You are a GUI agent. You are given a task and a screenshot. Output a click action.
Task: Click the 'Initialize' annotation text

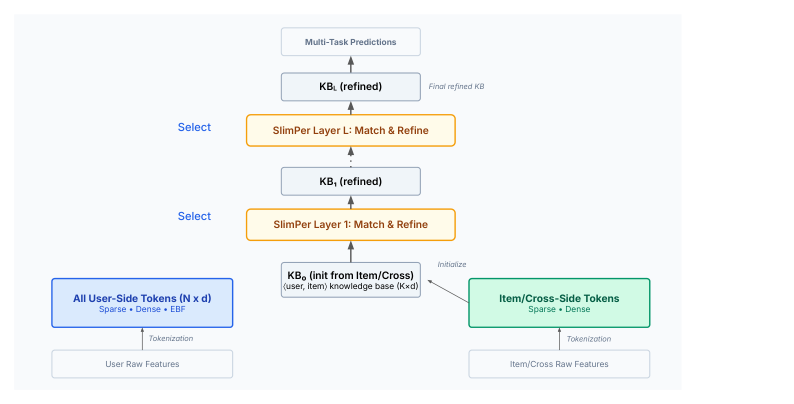point(452,264)
